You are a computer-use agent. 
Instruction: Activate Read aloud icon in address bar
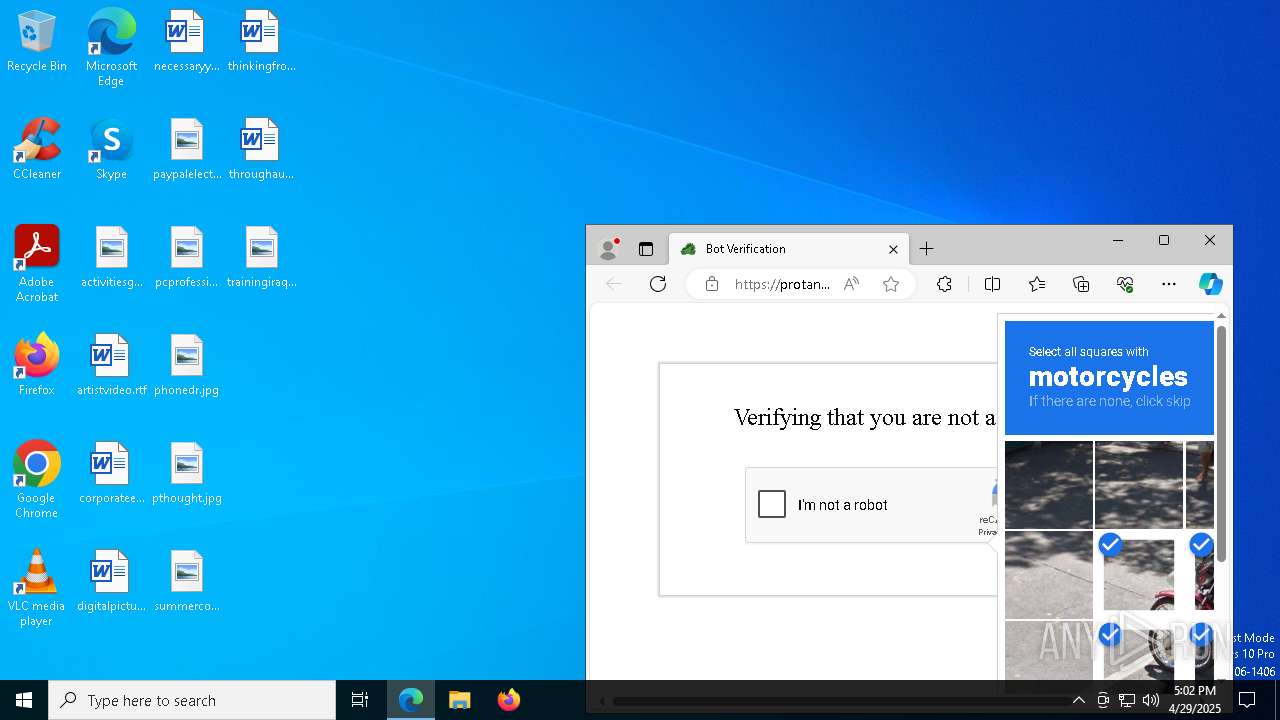click(x=851, y=284)
